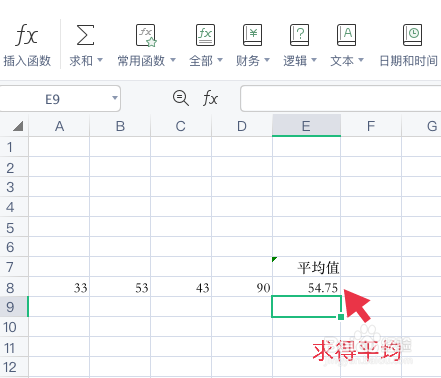441x378 pixels.
Task: Click into the formula bar input
Action: pos(341,99)
